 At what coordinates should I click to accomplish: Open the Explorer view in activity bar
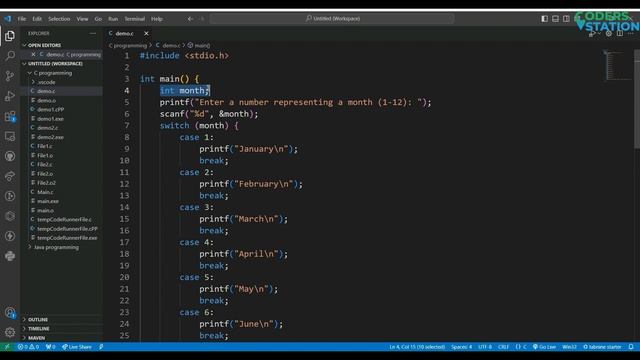(10, 36)
